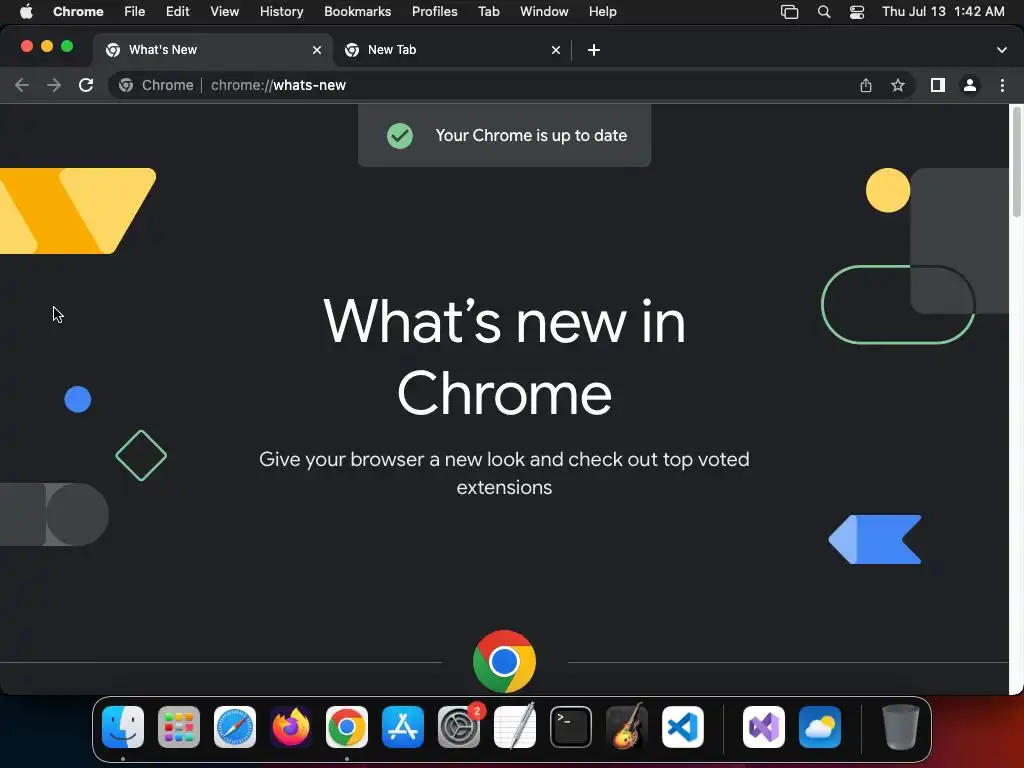Open Spotlight search in menu bar
Screen dimensions: 1024x768
[824, 12]
